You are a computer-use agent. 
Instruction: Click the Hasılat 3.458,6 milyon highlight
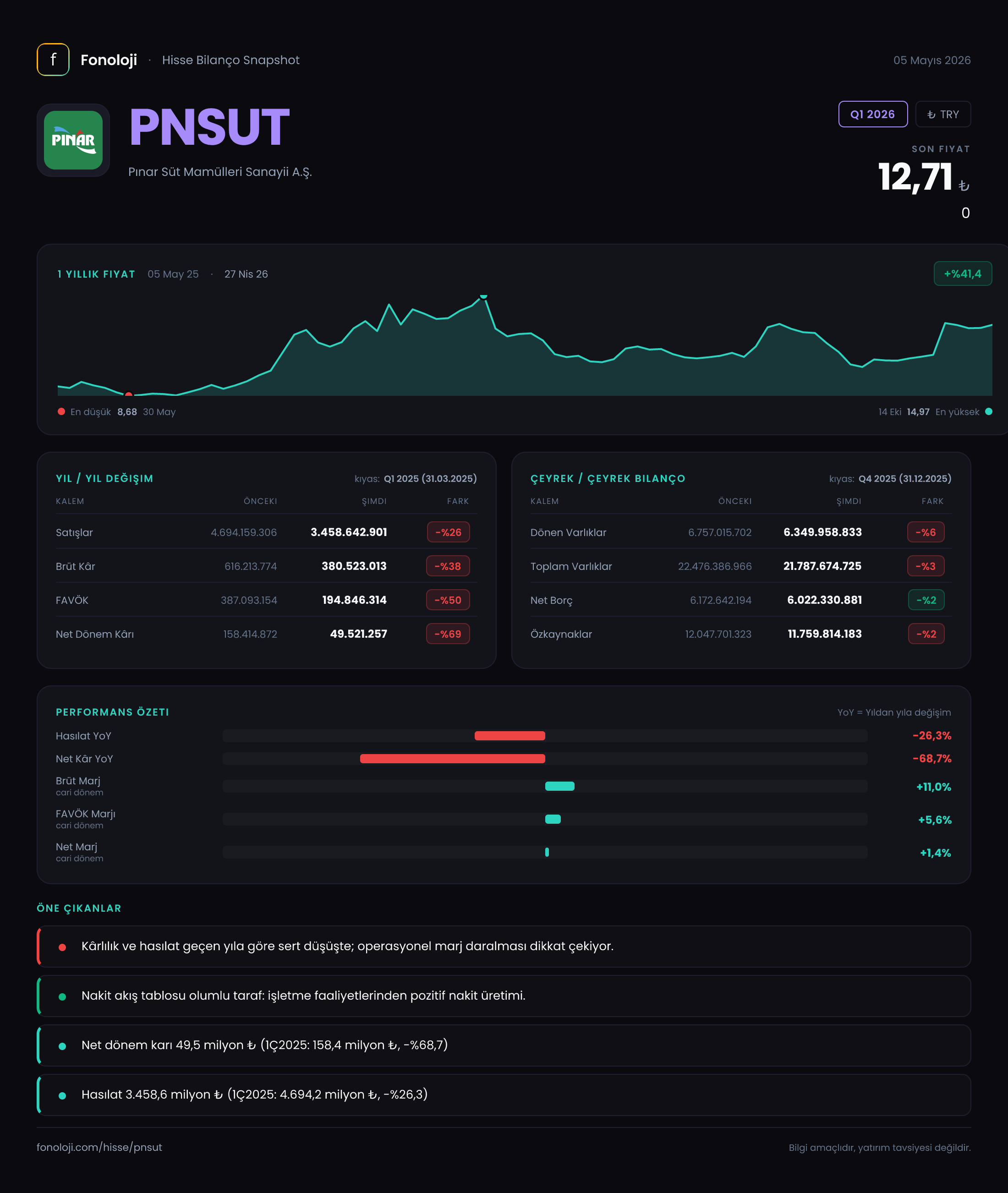(504, 1094)
